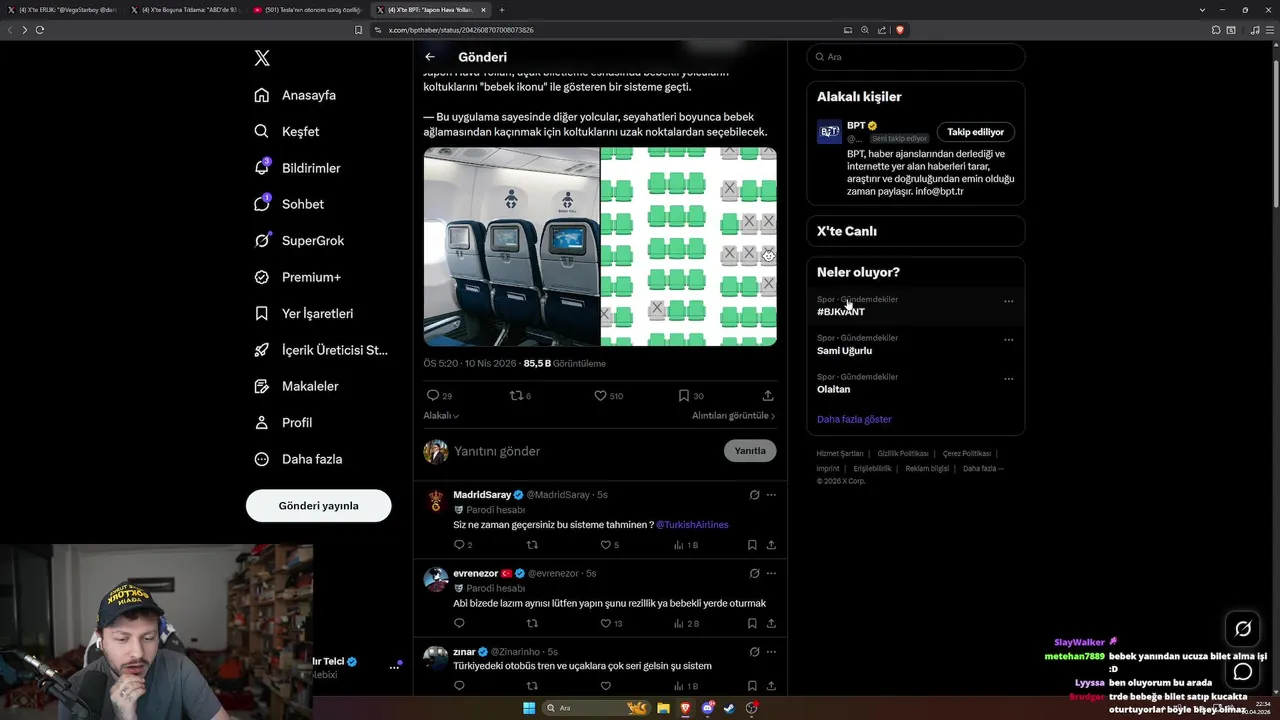Click the Yanıtla button
Viewport: 1280px width, 720px height.
pos(750,451)
